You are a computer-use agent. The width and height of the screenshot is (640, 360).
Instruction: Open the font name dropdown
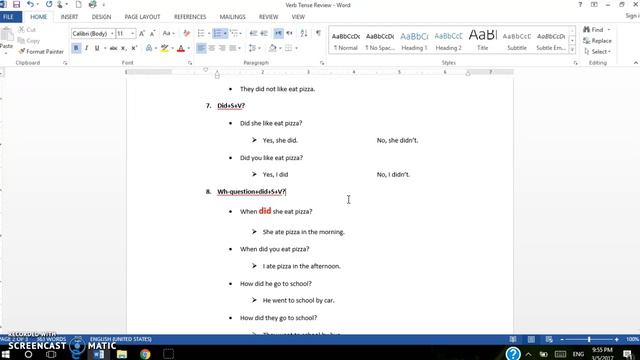click(112, 33)
